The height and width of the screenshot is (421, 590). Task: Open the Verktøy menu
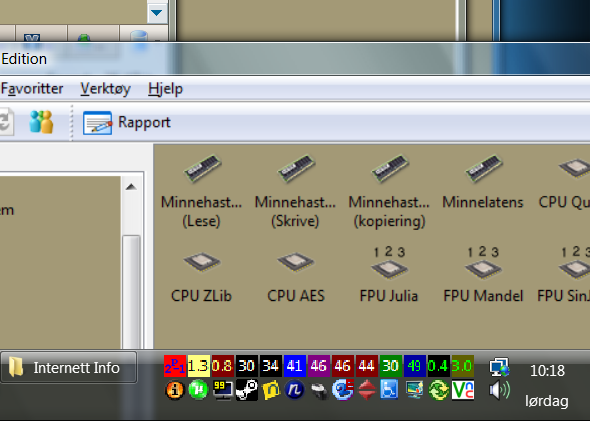tap(105, 89)
